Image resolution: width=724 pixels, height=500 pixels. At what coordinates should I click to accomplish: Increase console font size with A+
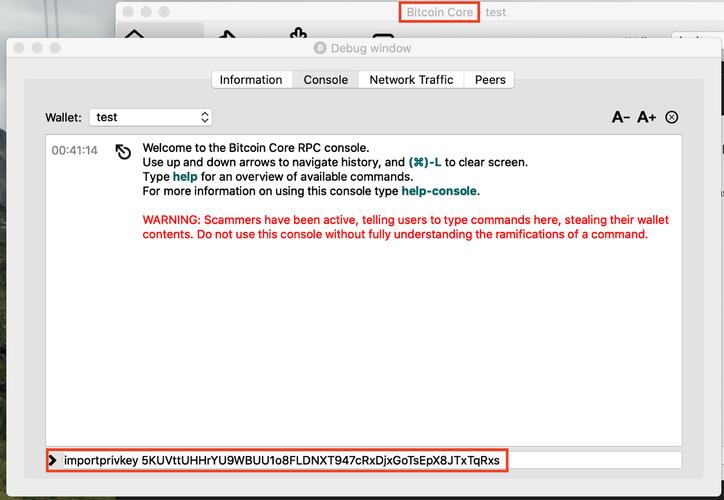tap(646, 117)
